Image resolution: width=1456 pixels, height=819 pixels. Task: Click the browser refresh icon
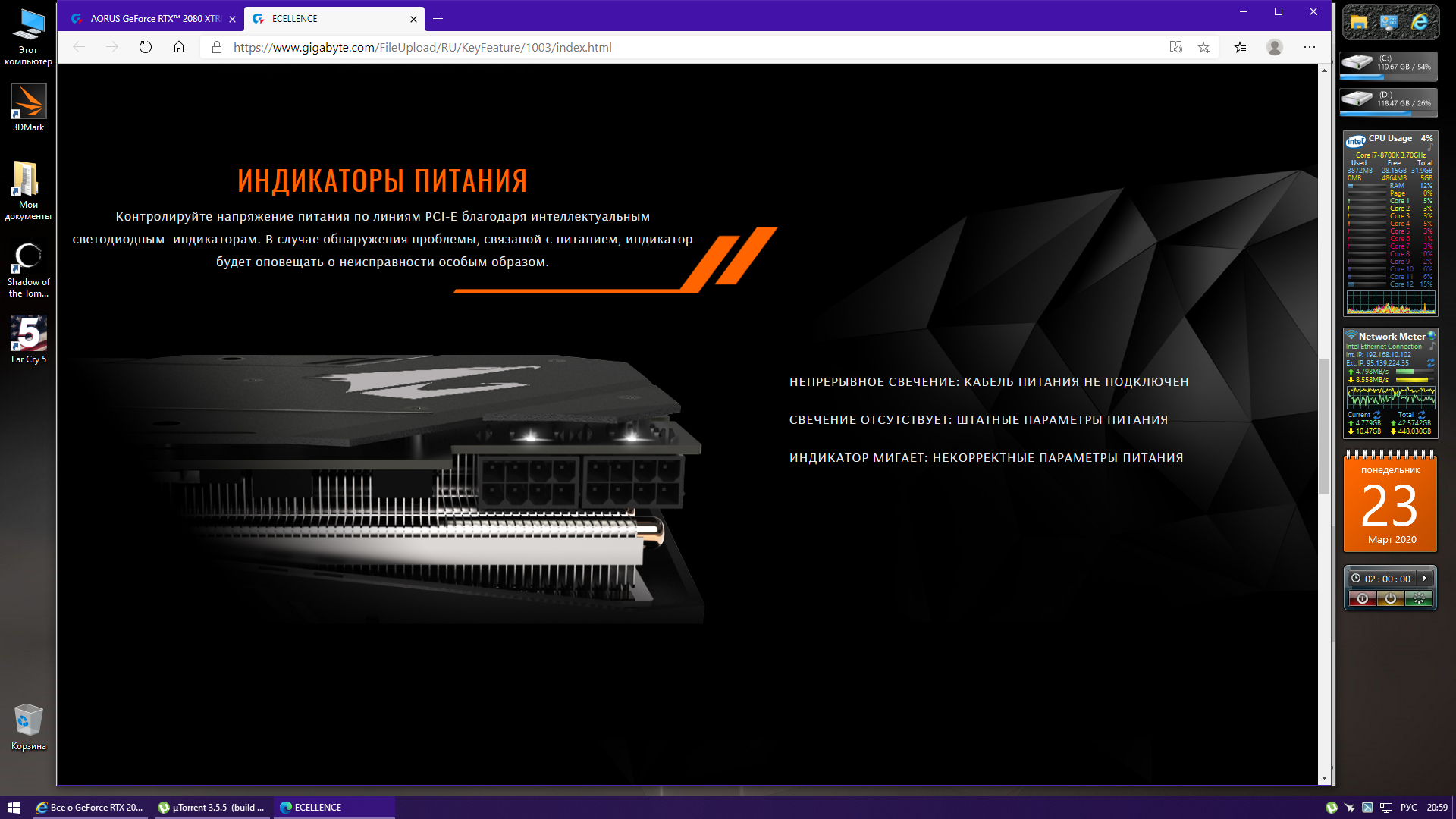click(146, 47)
